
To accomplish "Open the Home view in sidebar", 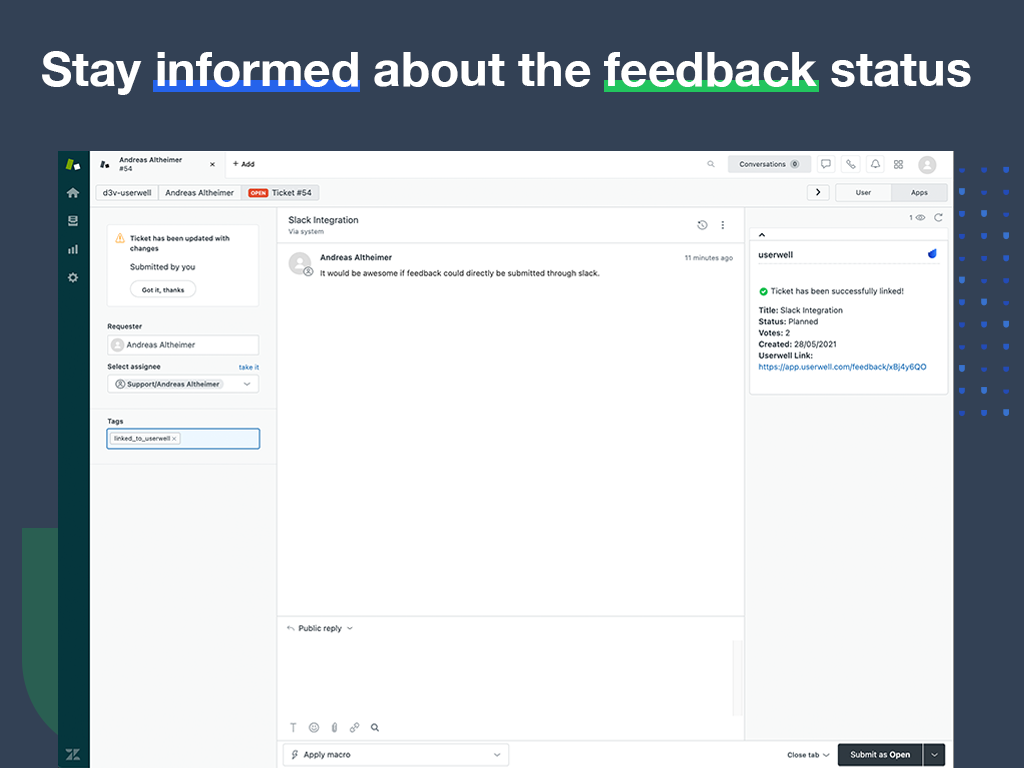I will [73, 193].
